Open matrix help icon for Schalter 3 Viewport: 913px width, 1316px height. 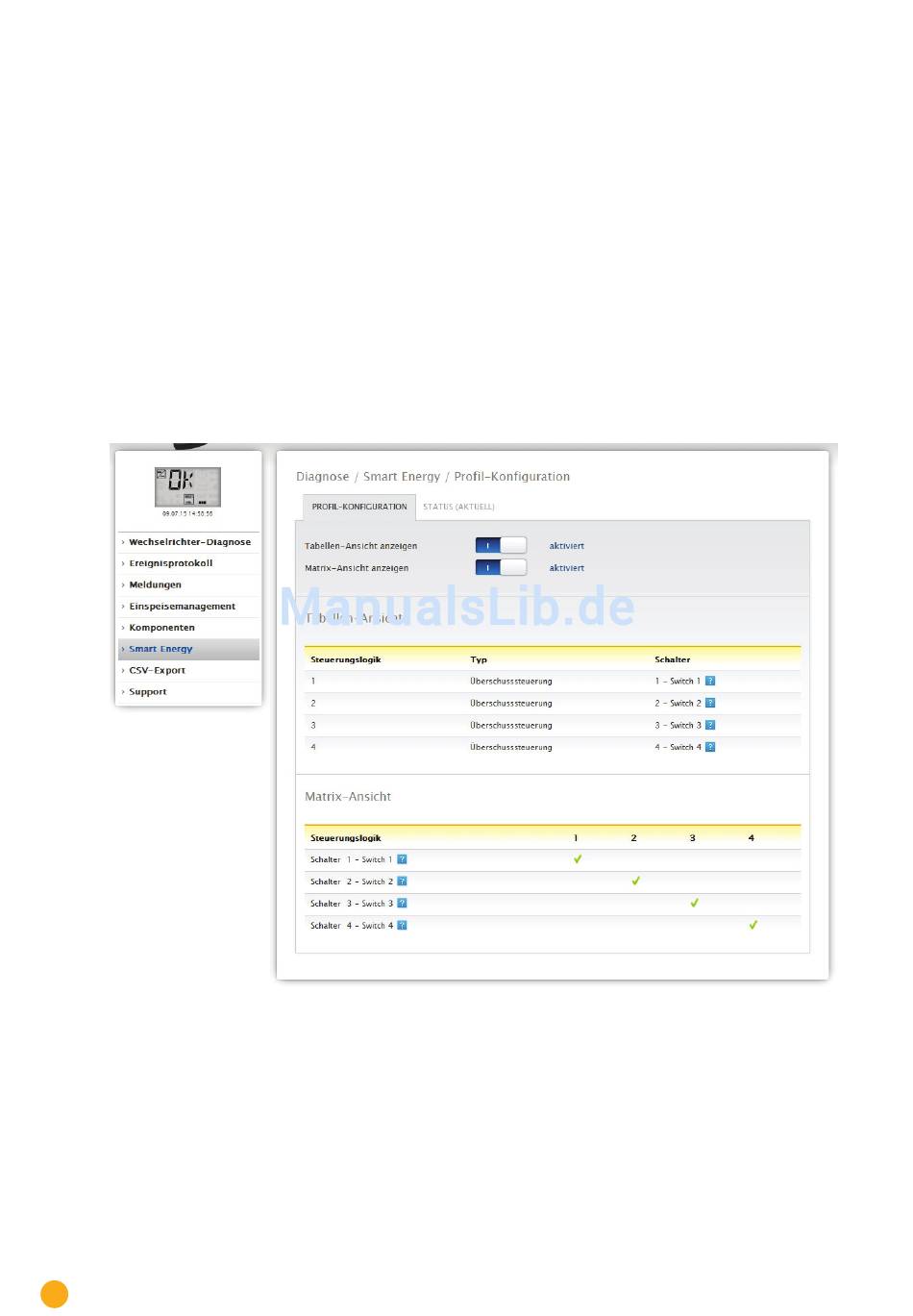point(402,904)
